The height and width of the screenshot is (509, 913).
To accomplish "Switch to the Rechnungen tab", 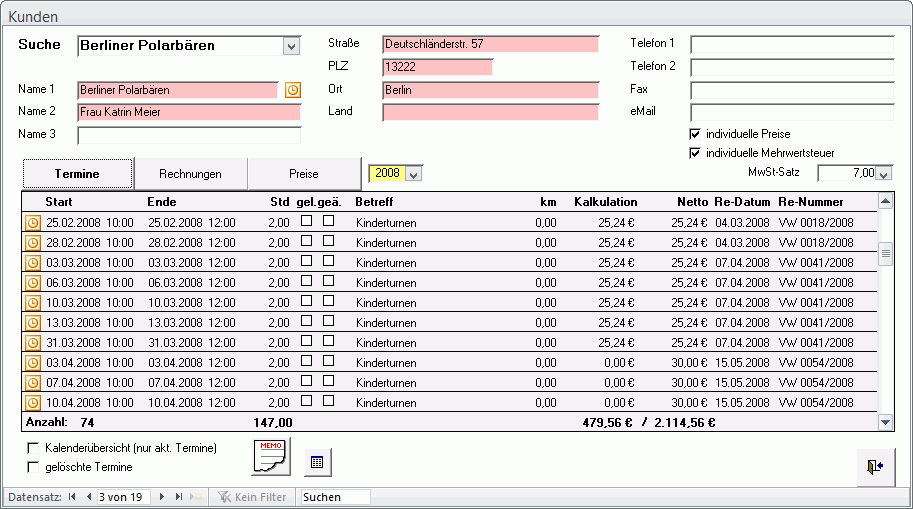I will pyautogui.click(x=191, y=174).
